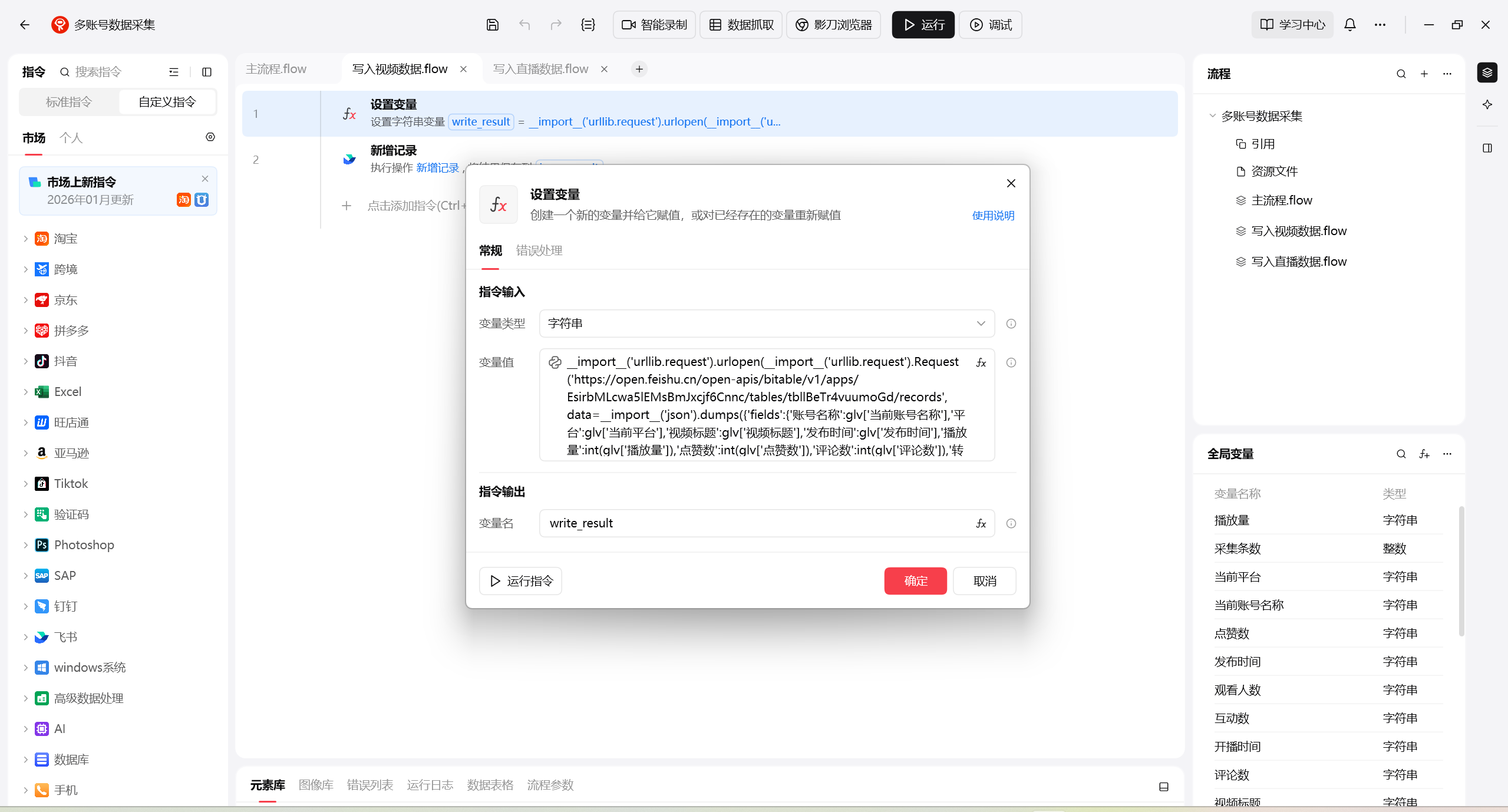Toggle the bottom panel collapse icon
The image size is (1508, 812).
(1163, 787)
